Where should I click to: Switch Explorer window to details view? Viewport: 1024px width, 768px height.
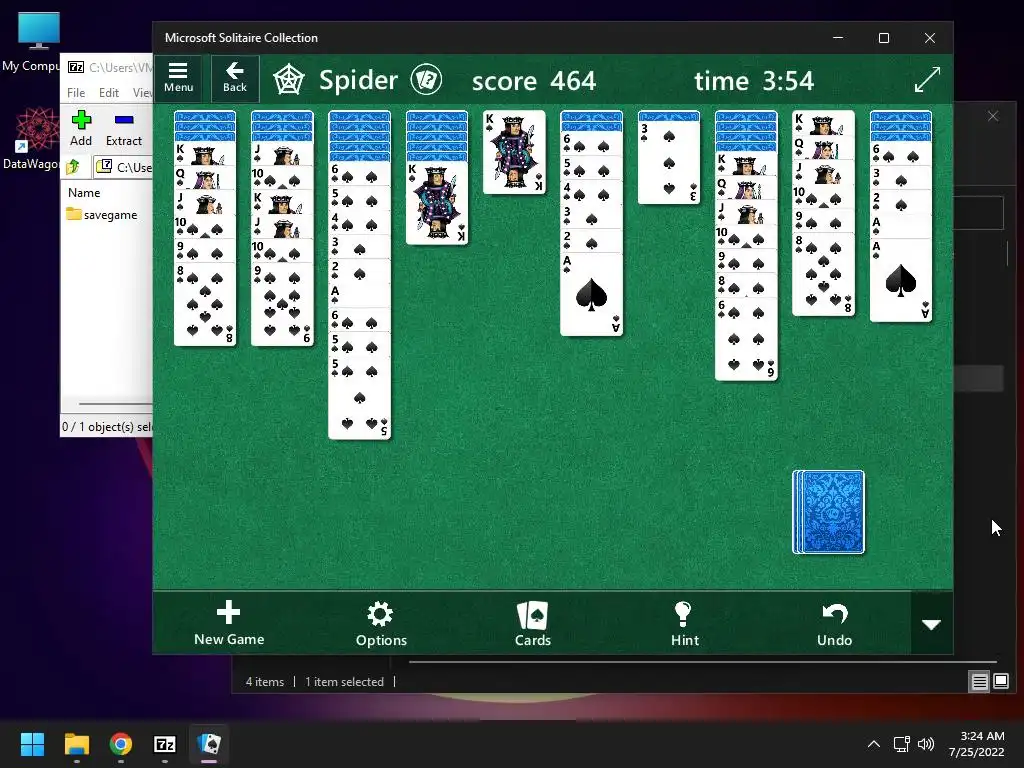980,682
